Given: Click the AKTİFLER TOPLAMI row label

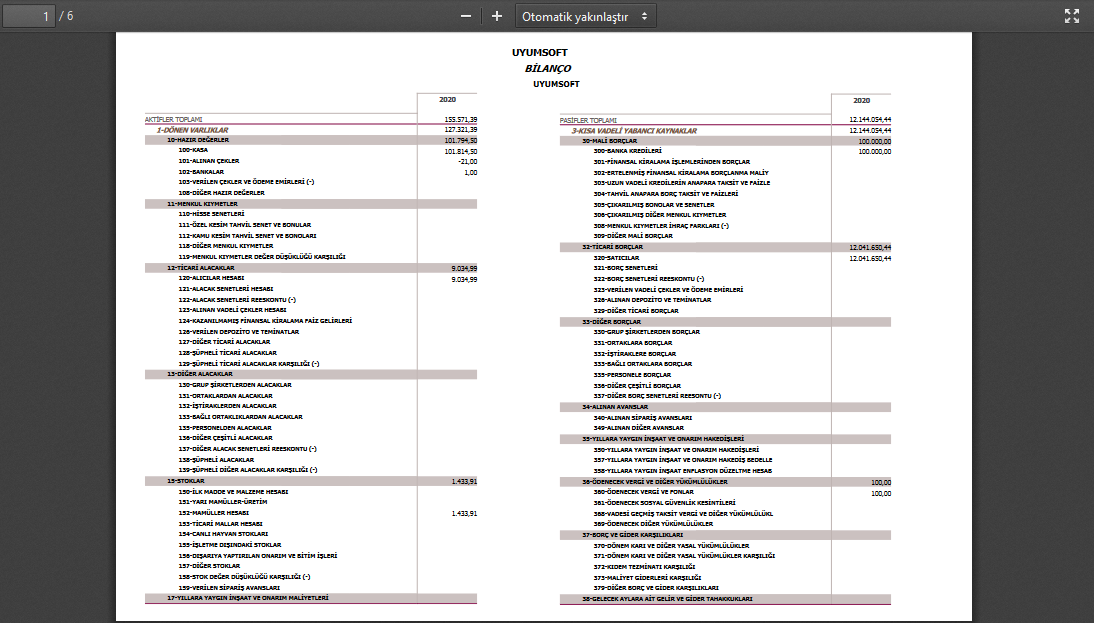Looking at the screenshot, I should click(x=174, y=119).
